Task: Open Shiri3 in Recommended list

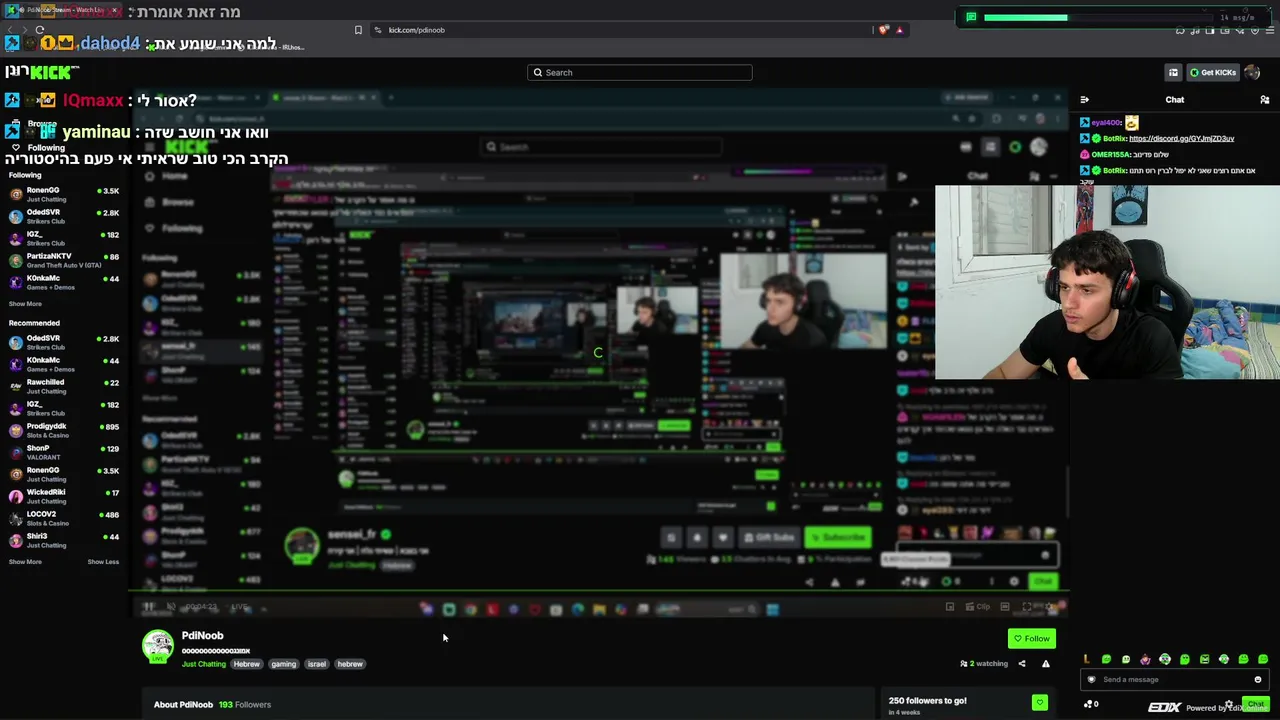Action: (x=64, y=540)
